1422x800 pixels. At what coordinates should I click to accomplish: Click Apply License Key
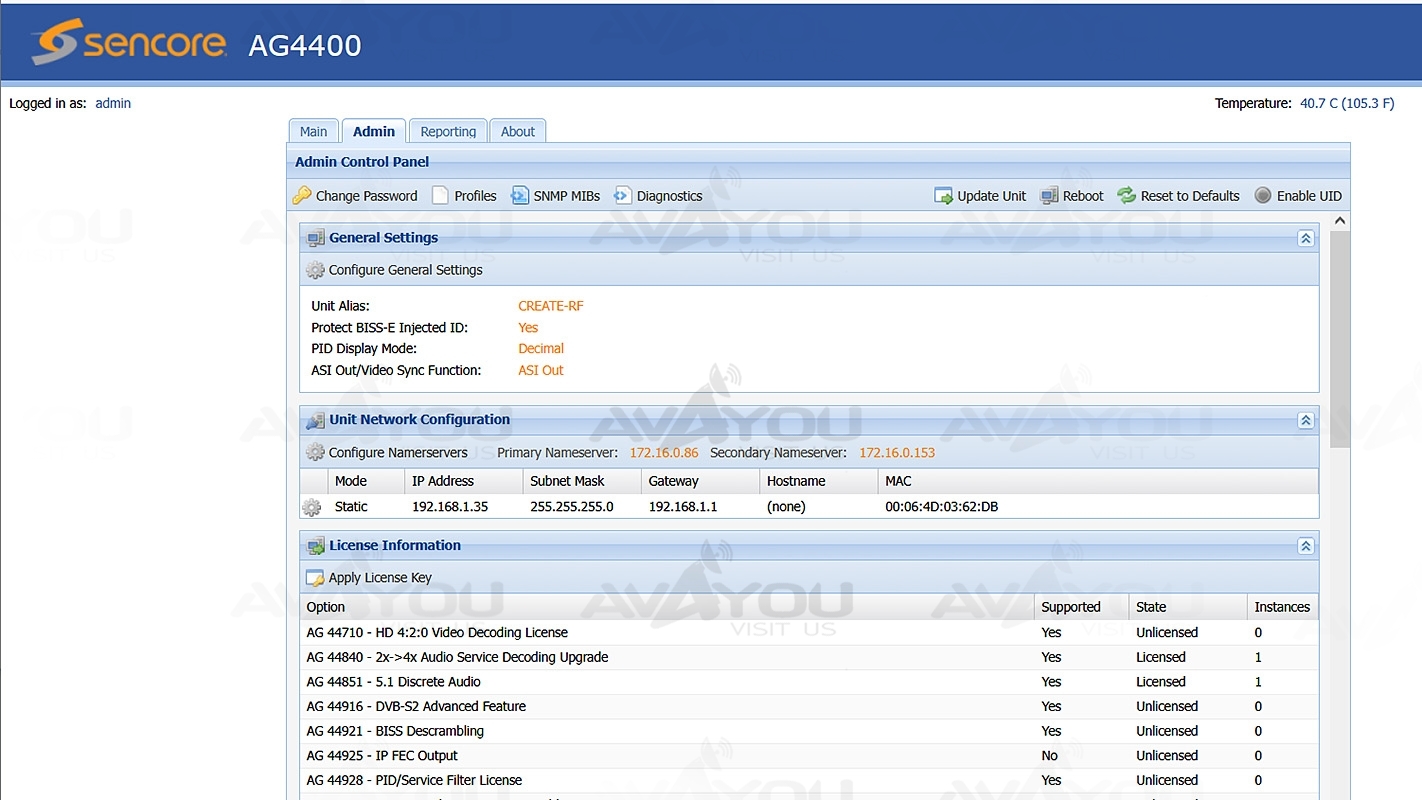(x=379, y=578)
